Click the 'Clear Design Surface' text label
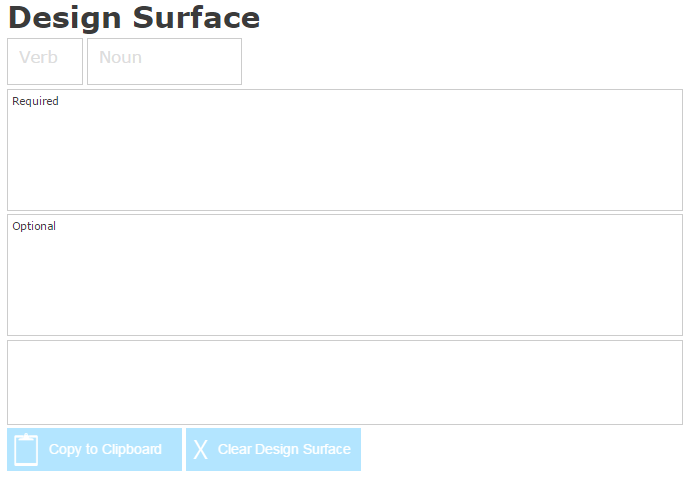The width and height of the screenshot is (689, 489). [x=284, y=449]
